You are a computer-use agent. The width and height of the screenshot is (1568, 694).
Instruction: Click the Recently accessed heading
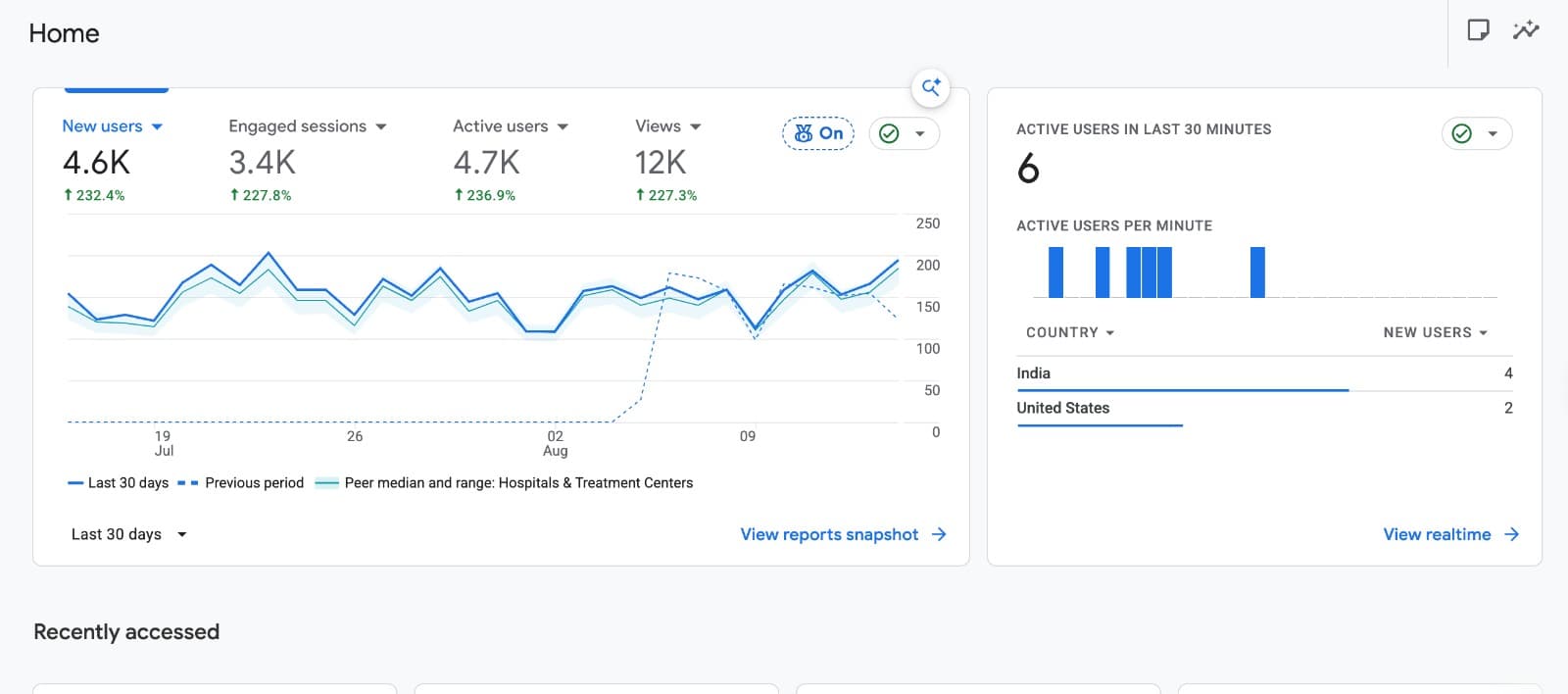pyautogui.click(x=126, y=632)
